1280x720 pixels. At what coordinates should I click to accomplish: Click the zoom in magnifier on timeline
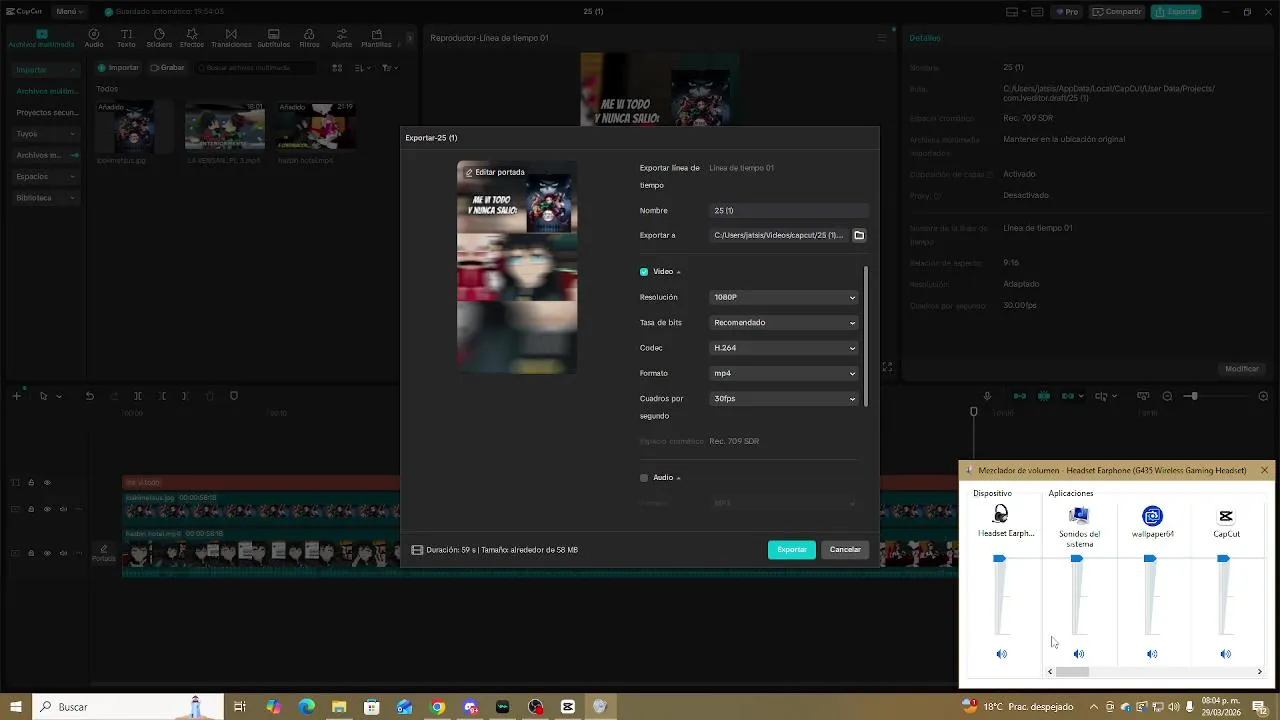coord(1263,396)
